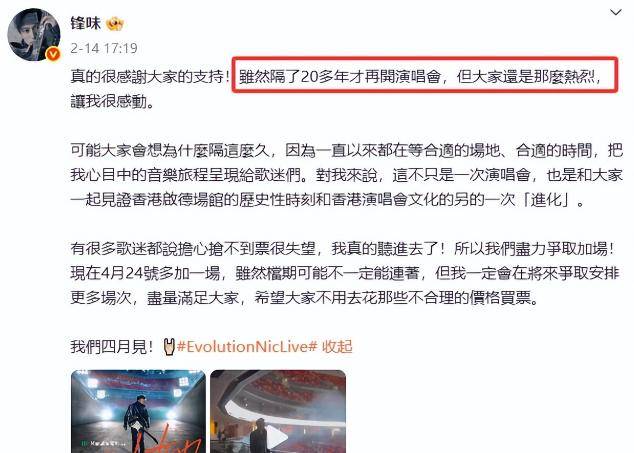Collapse the post with 收起

pos(337,347)
